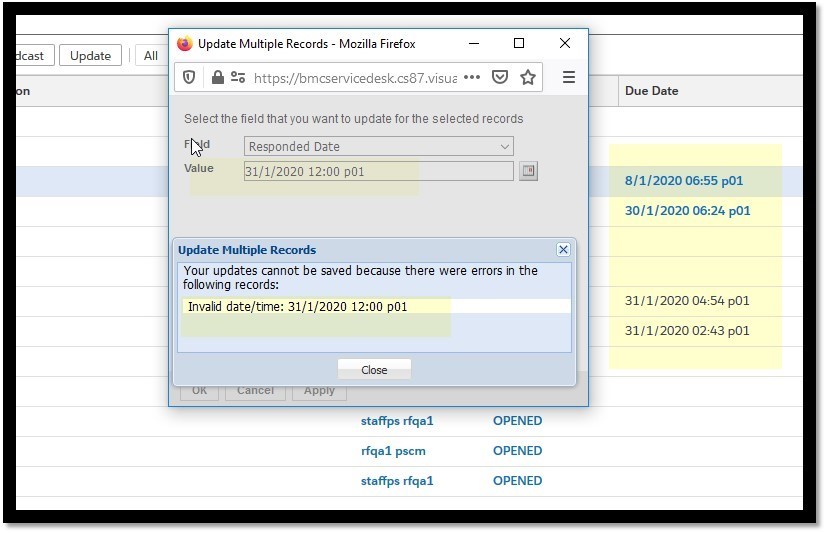Open site permissions icon in address bar
Screen dimensions: 826x533
click(x=238, y=77)
